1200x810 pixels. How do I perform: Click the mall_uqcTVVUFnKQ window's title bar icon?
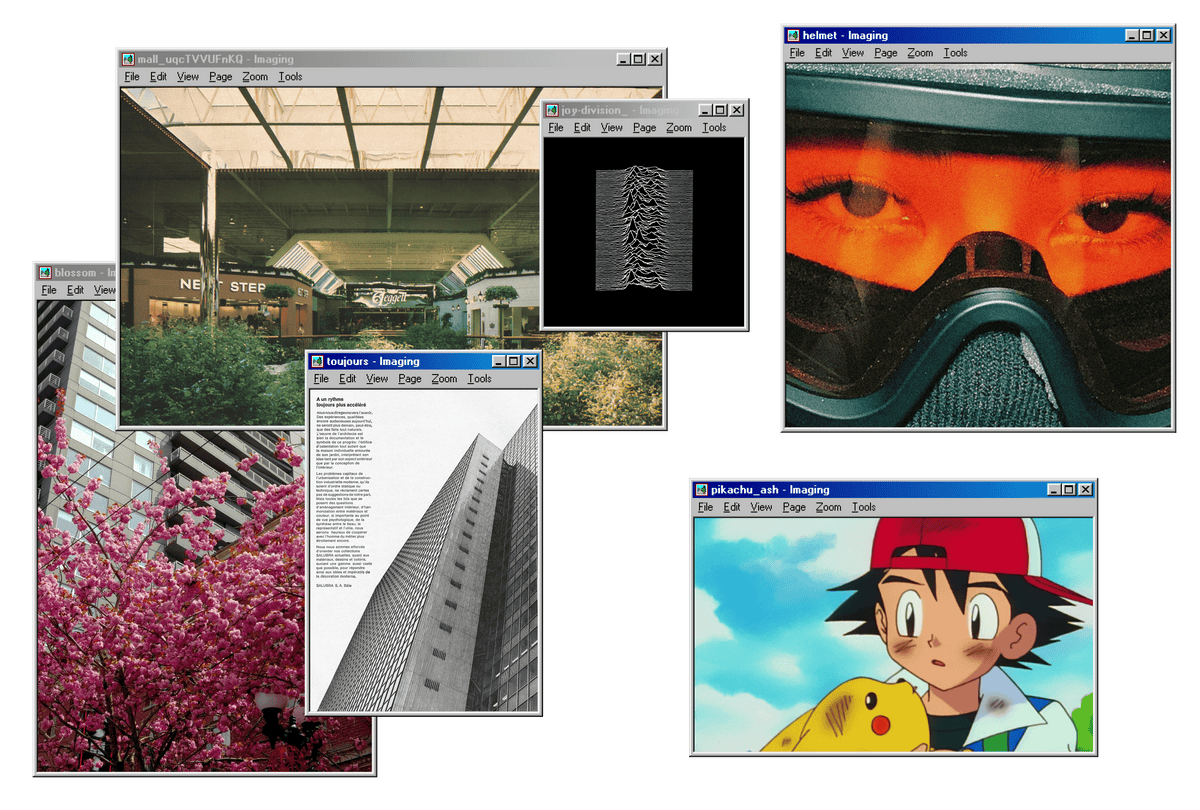tap(128, 59)
